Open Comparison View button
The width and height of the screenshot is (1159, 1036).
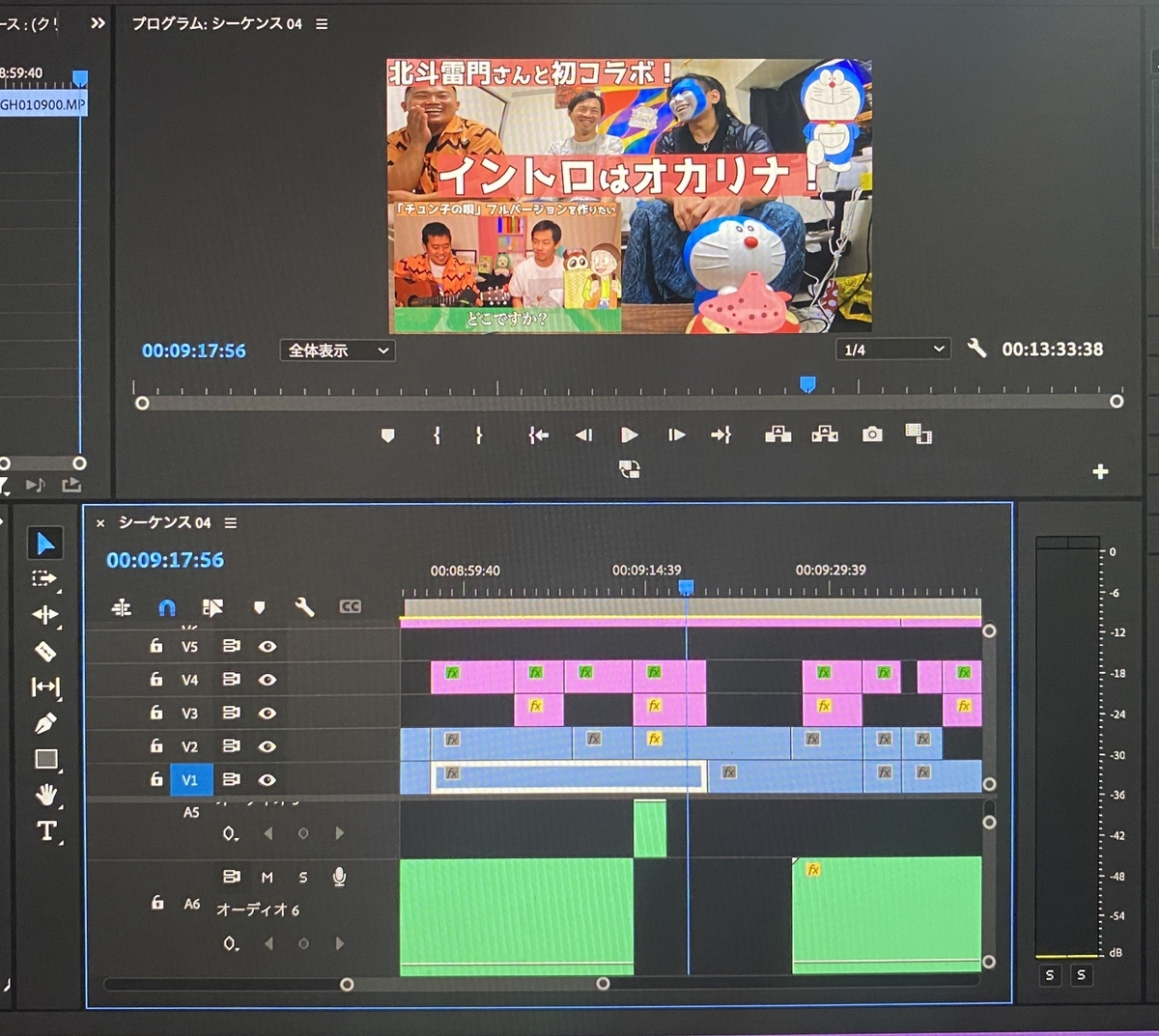[919, 434]
